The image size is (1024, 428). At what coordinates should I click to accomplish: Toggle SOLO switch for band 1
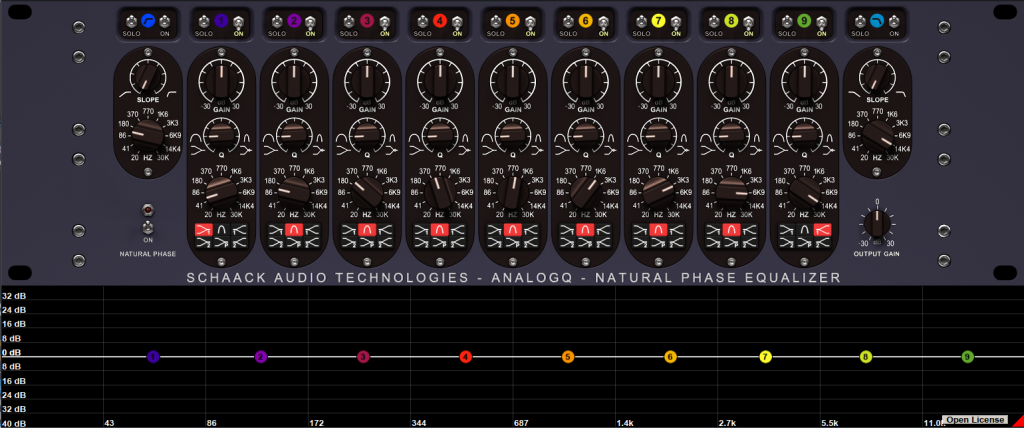pyautogui.click(x=203, y=21)
